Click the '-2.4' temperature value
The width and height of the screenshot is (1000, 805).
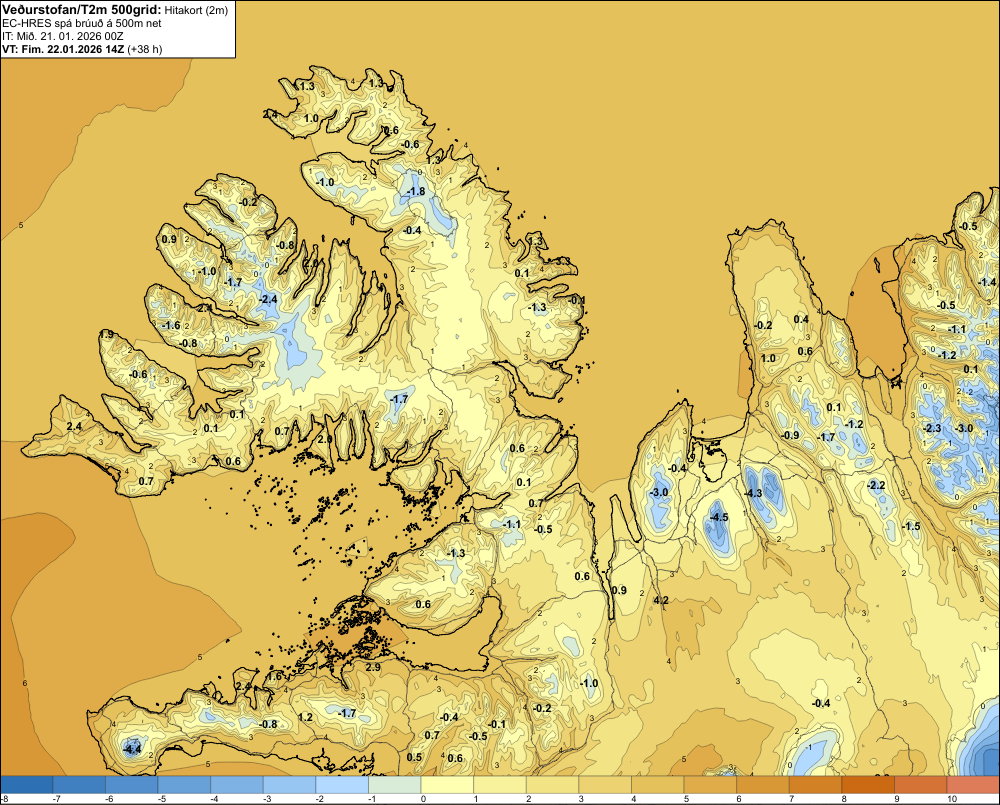click(x=269, y=299)
